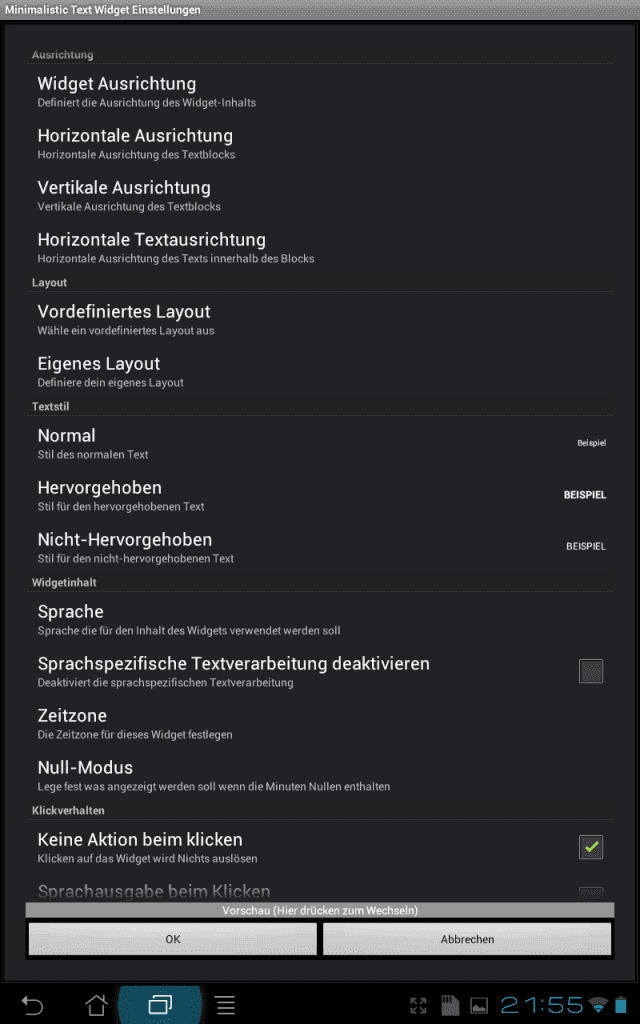Cancel with the Abbrechen button

coord(467,939)
